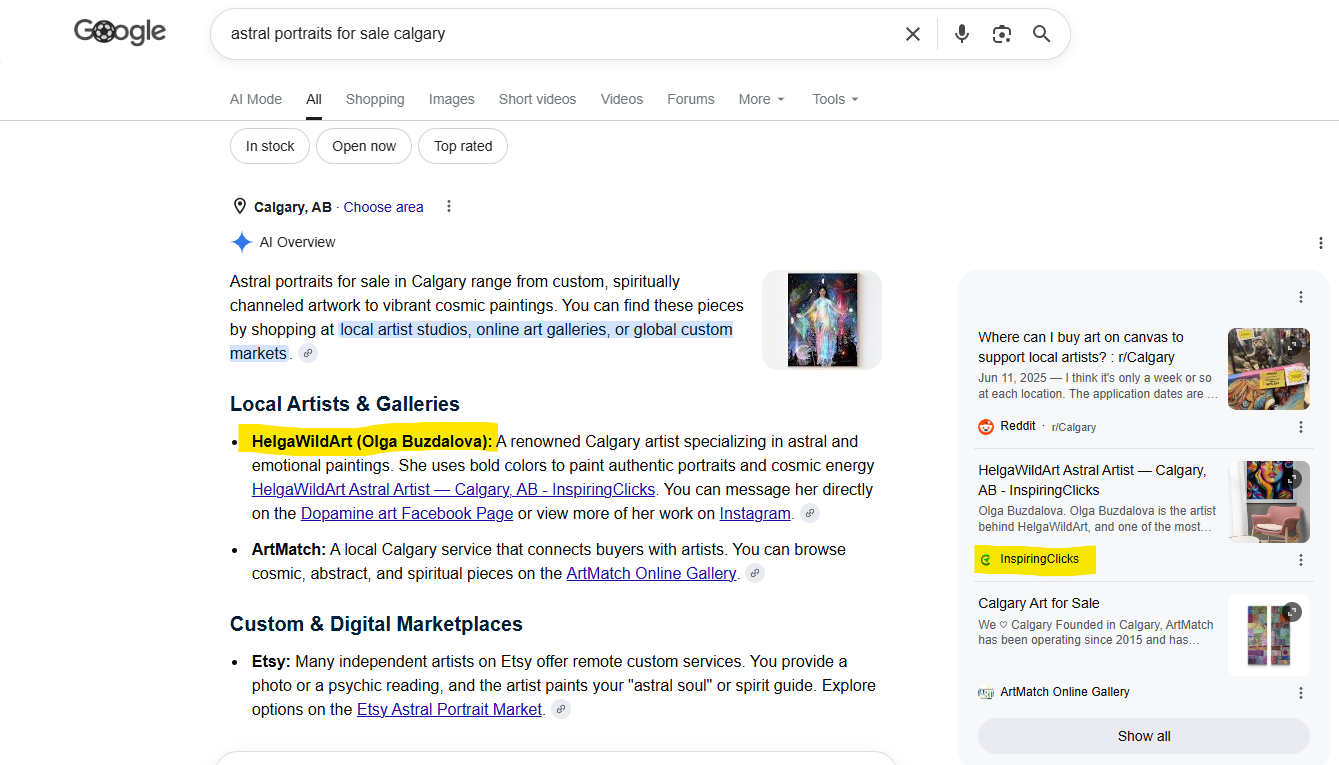
Task: Open the ArtMatch Online Gallery link
Action: (x=652, y=574)
